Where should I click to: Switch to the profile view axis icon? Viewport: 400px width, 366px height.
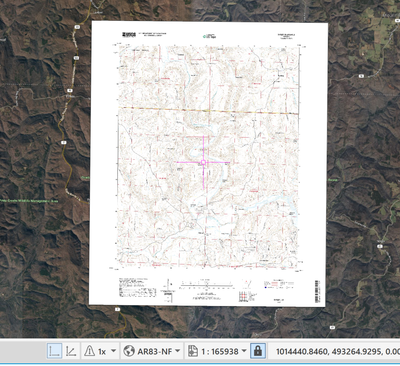pyautogui.click(x=71, y=351)
